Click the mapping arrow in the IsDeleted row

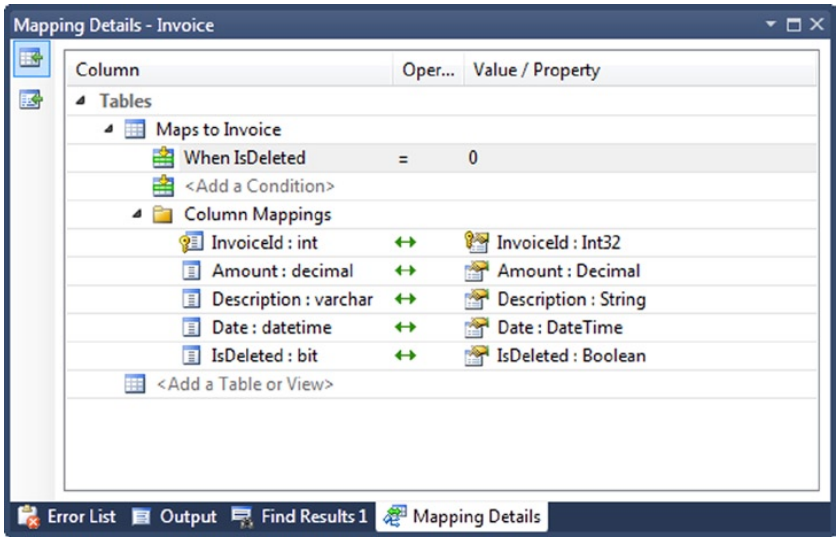pos(406,356)
